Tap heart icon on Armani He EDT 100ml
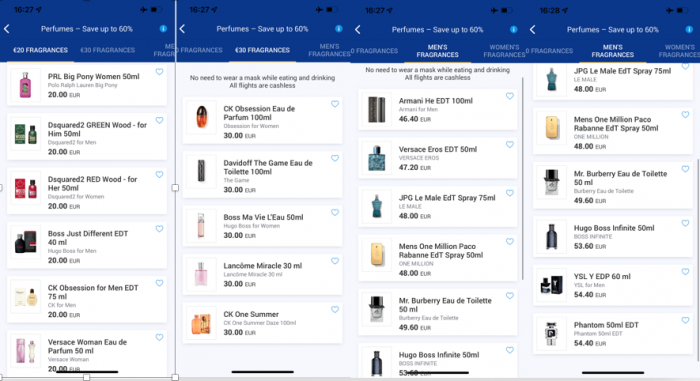 [510, 96]
